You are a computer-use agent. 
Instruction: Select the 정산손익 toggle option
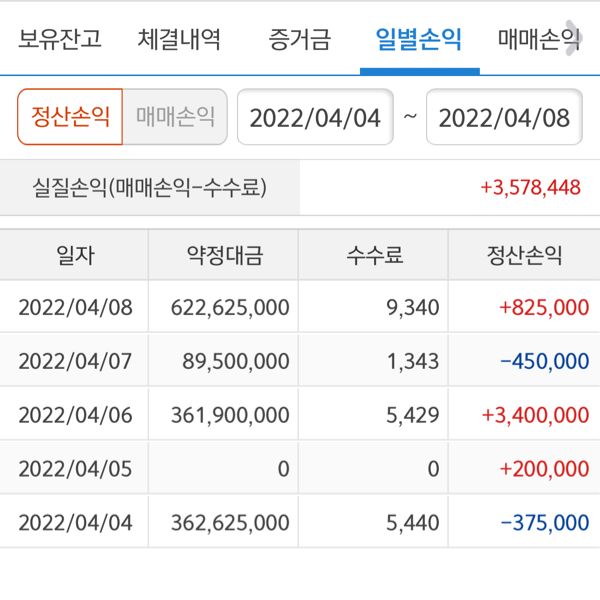point(70,117)
